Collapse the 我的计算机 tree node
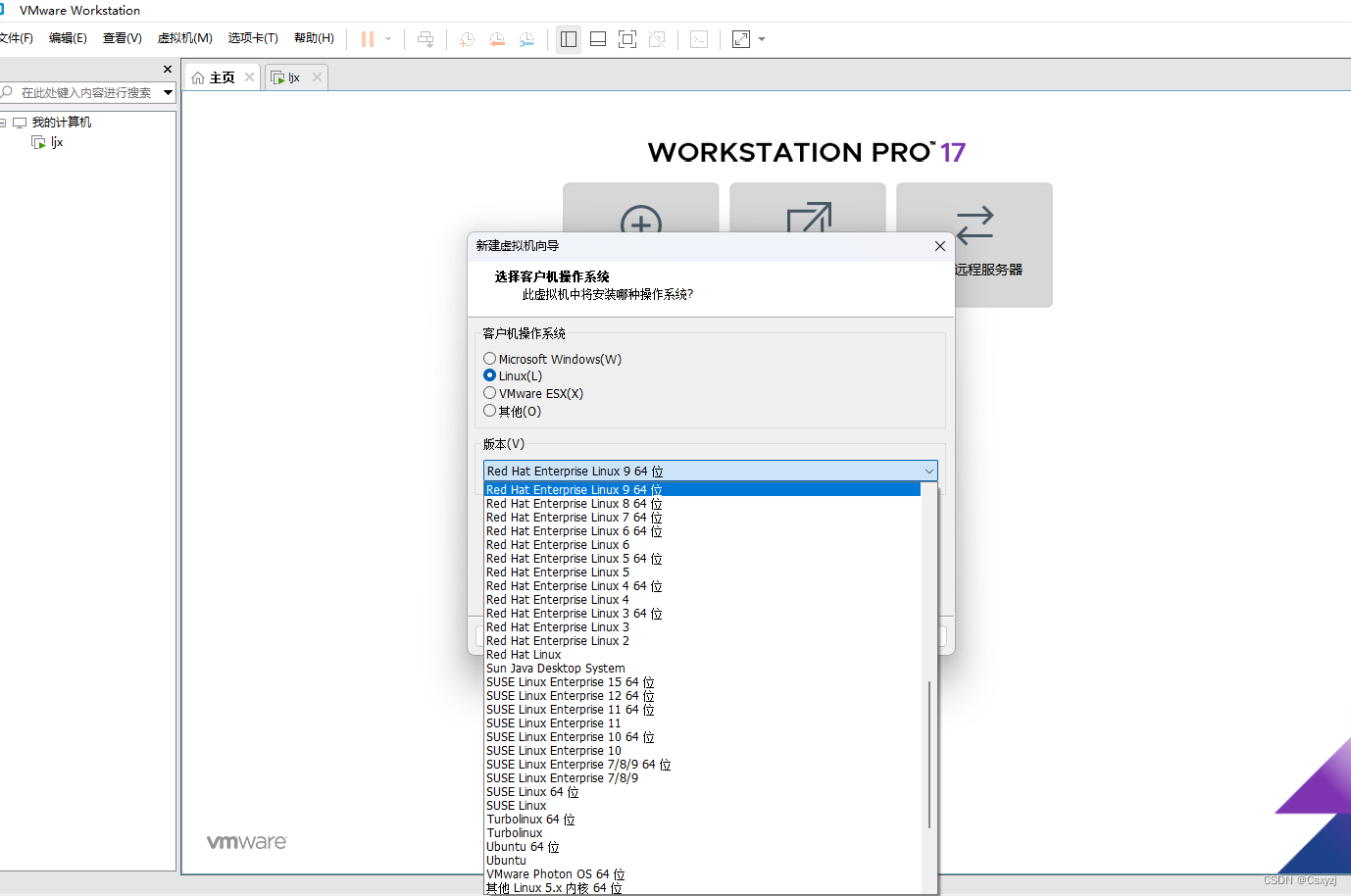 click(x=3, y=123)
